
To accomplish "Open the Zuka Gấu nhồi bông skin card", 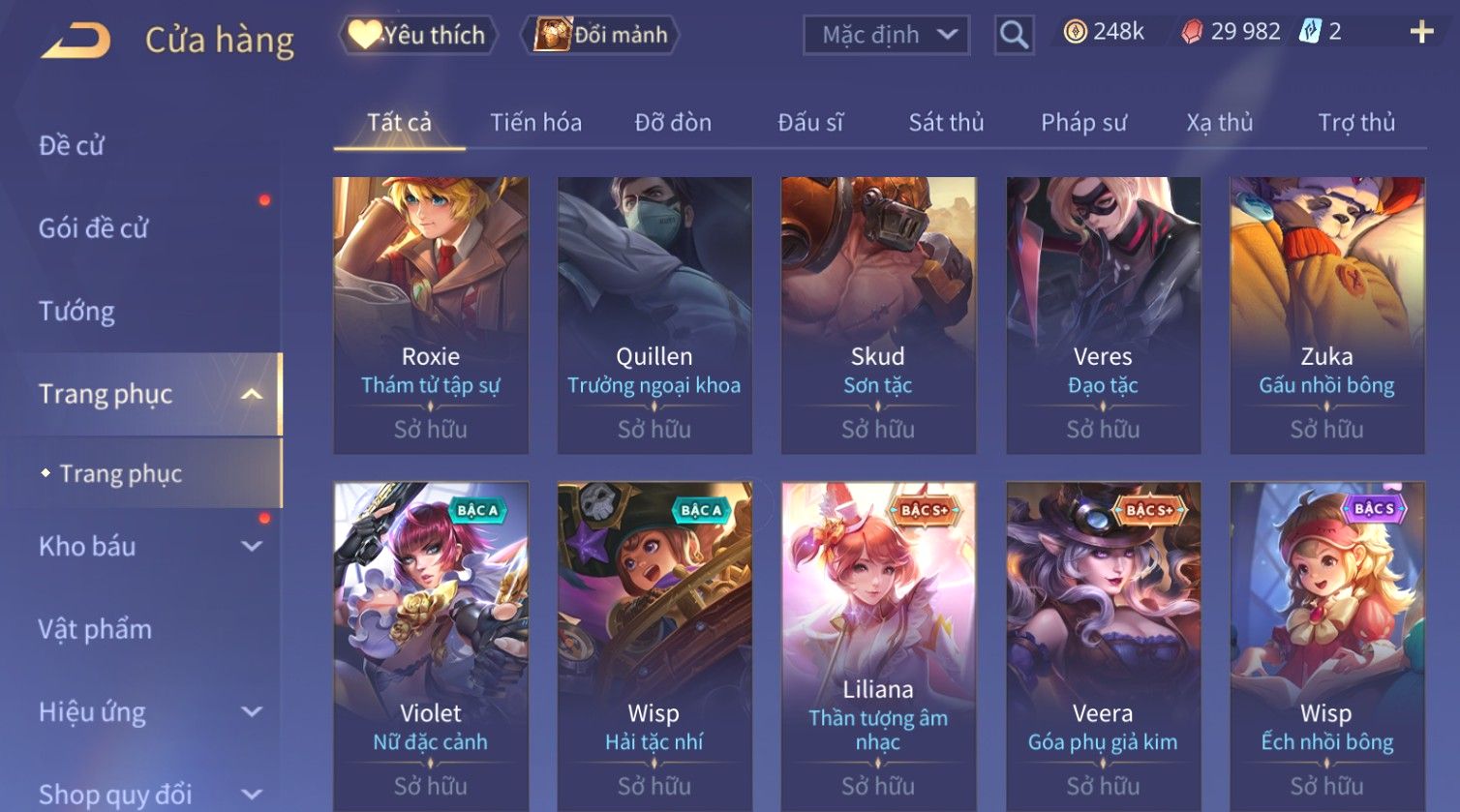I will click(x=1327, y=316).
